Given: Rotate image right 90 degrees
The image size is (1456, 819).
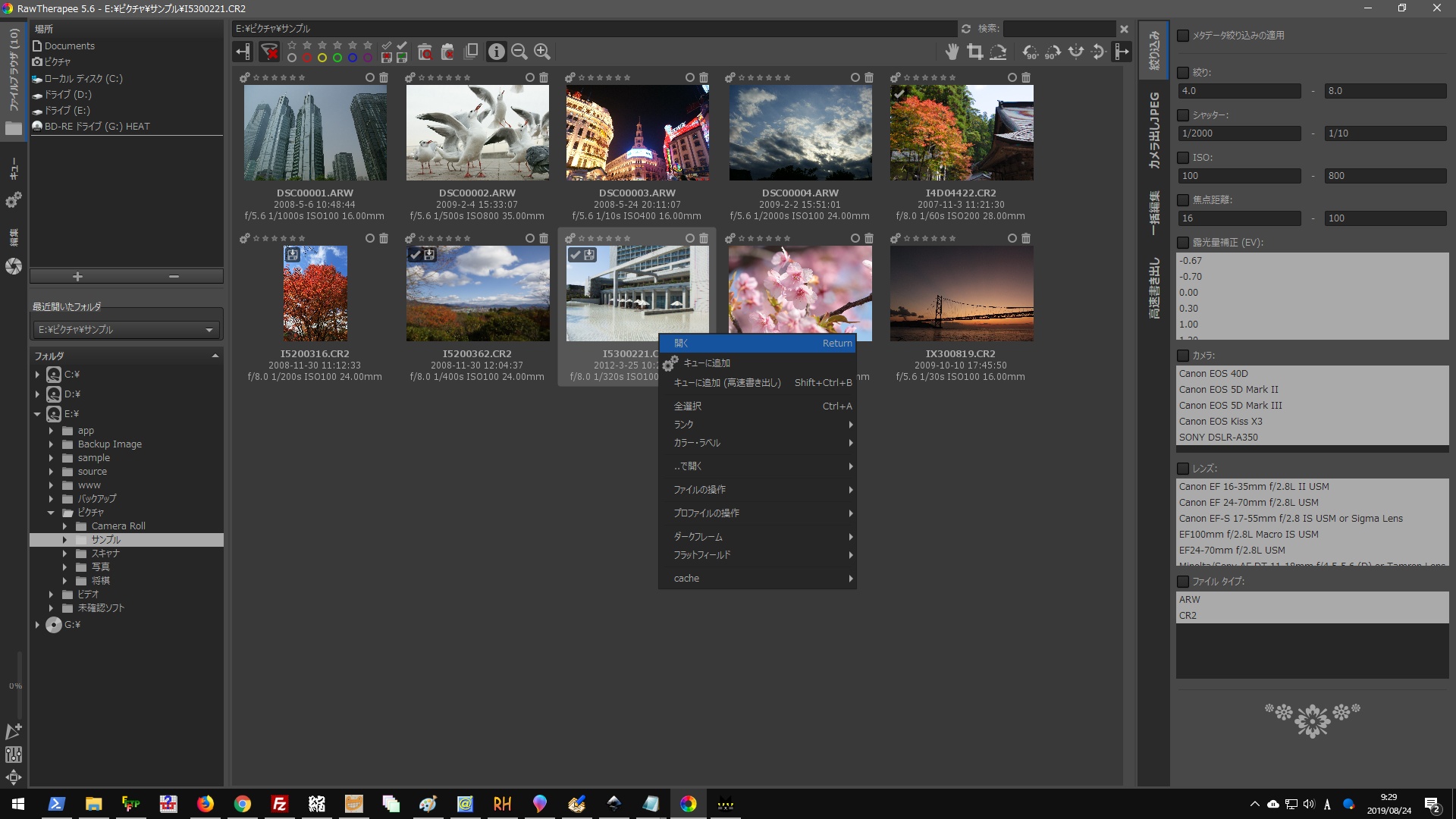Looking at the screenshot, I should pos(1053,52).
